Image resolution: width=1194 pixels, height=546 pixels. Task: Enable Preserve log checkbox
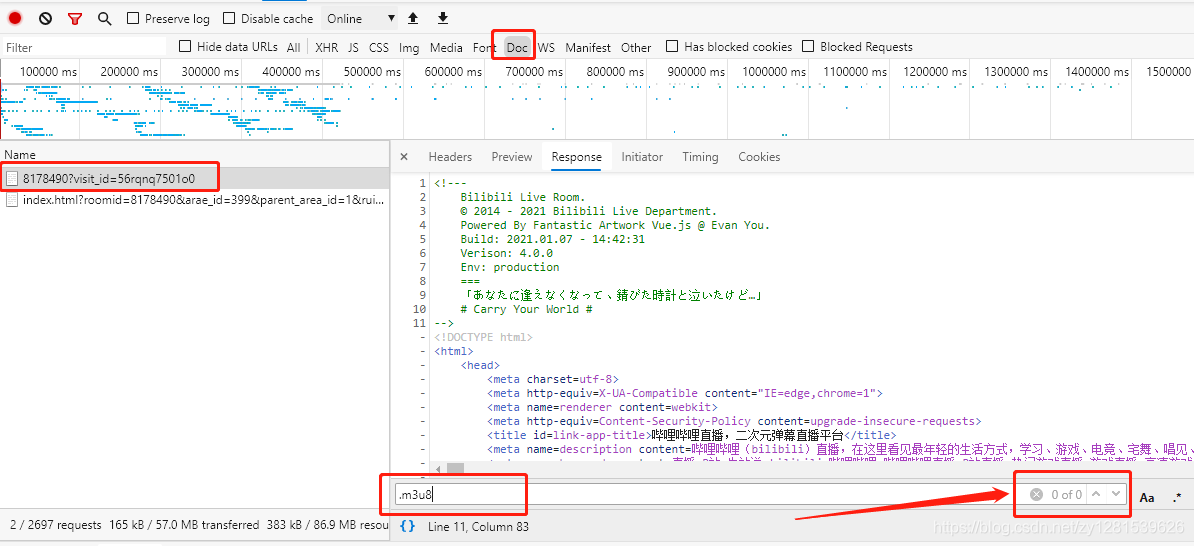133,18
